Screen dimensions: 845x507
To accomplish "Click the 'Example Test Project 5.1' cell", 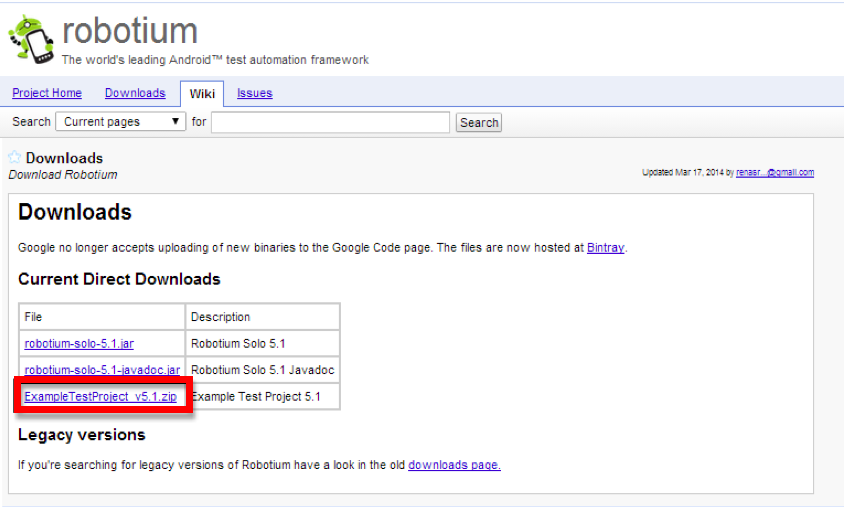I will (265, 397).
